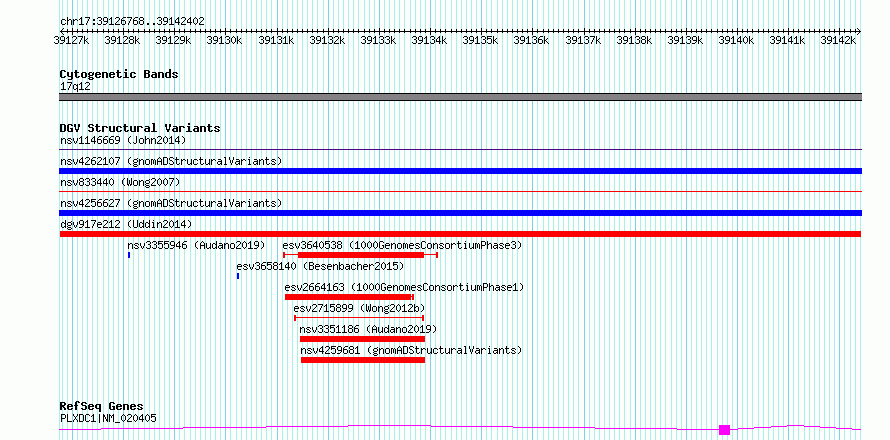This screenshot has height=440, width=890.
Task: Click the PLXDC1|NM_020405 gene label
Action: coord(108,418)
